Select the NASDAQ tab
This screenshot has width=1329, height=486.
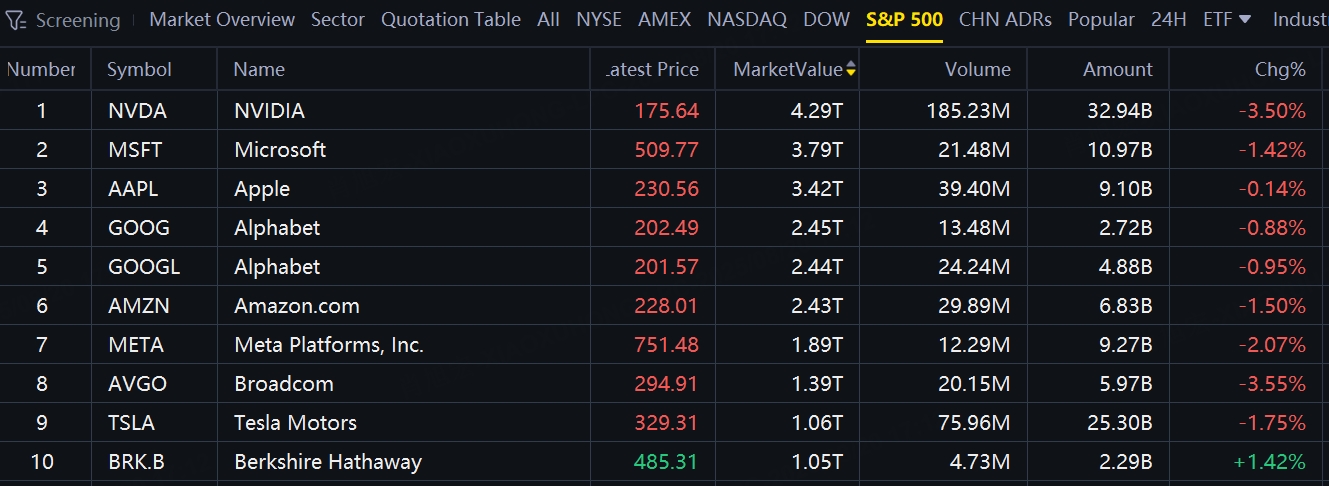coord(747,19)
